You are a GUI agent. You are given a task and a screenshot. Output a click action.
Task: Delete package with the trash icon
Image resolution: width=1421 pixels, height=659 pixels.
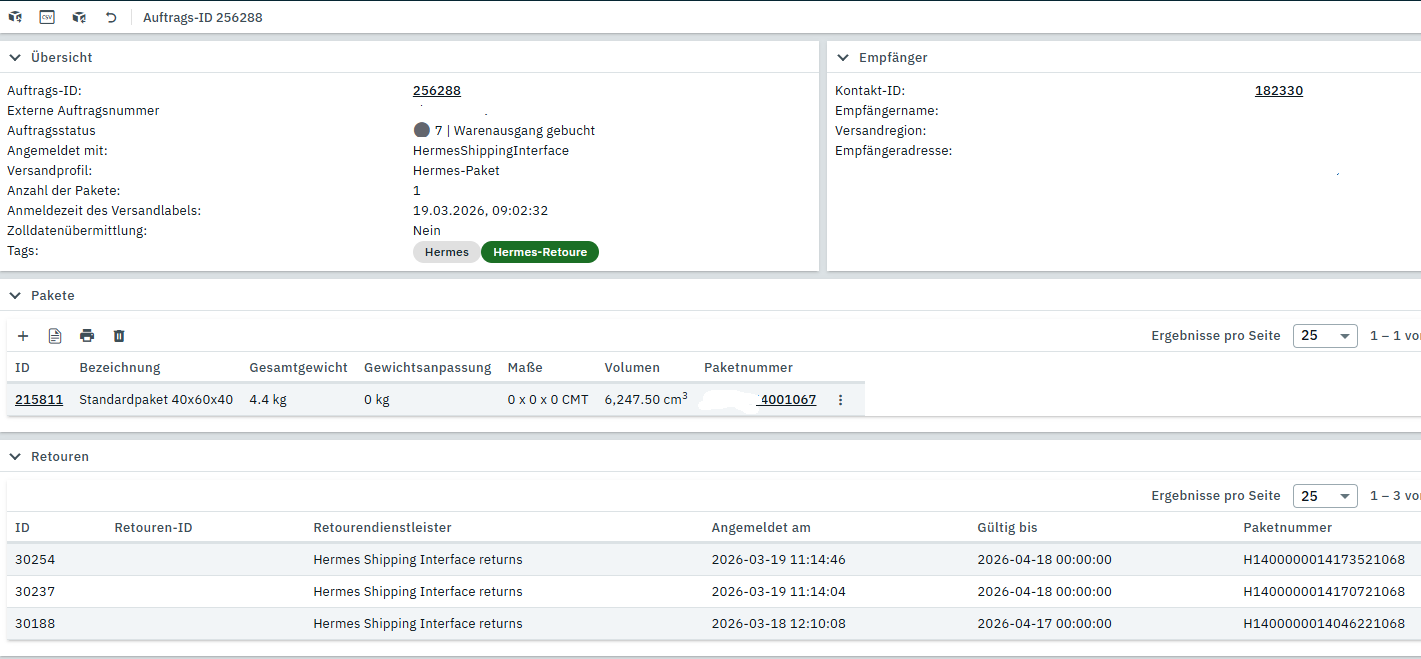[x=119, y=336]
